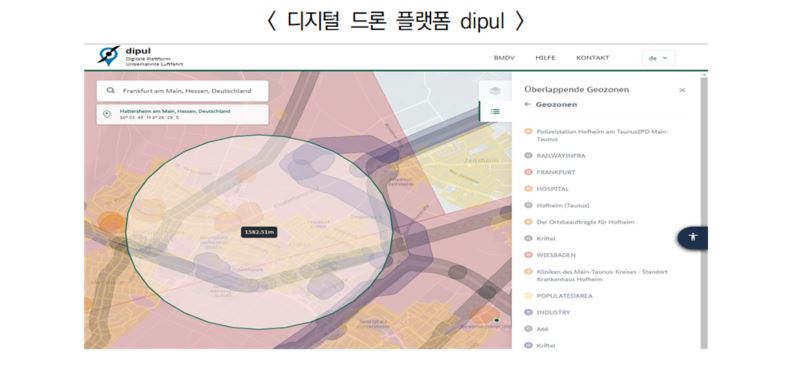This screenshot has width=806, height=373.
Task: Expand the Kliniken des Main-Taunus-Kreises entry
Action: pyautogui.click(x=596, y=275)
